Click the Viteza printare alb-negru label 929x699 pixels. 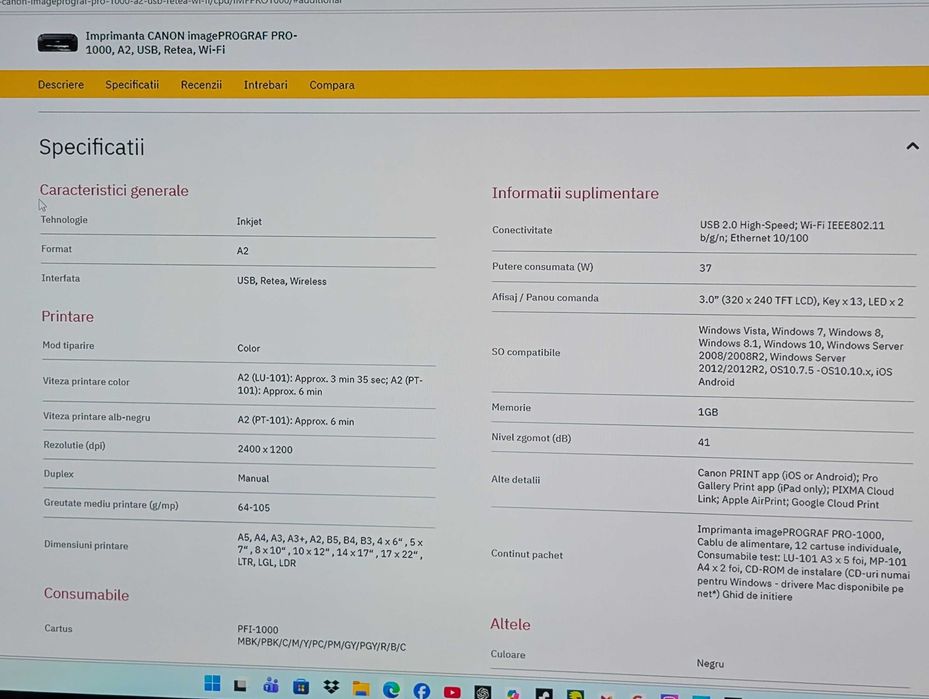pyautogui.click(x=97, y=417)
